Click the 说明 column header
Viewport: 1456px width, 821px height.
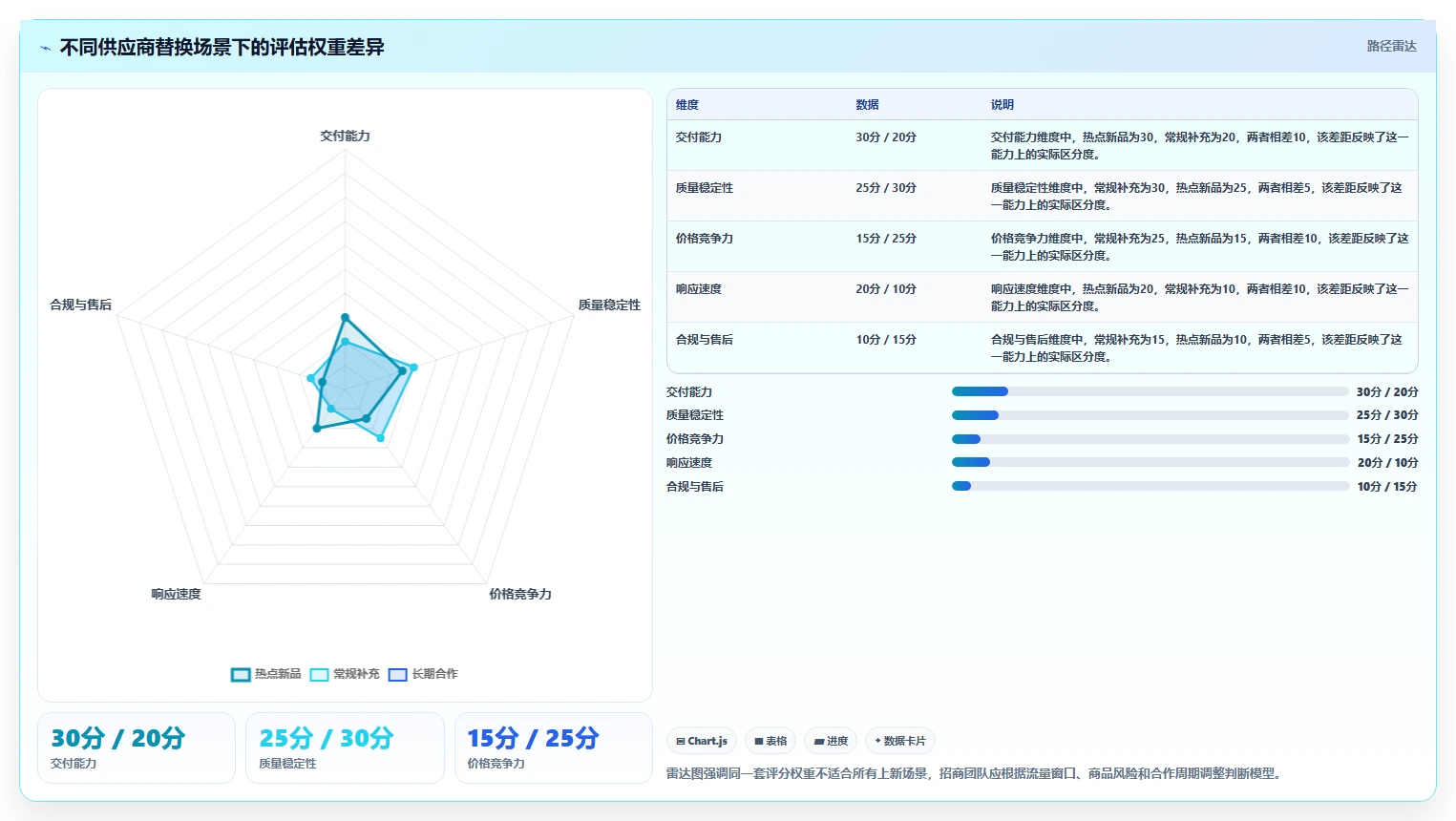click(x=1002, y=105)
